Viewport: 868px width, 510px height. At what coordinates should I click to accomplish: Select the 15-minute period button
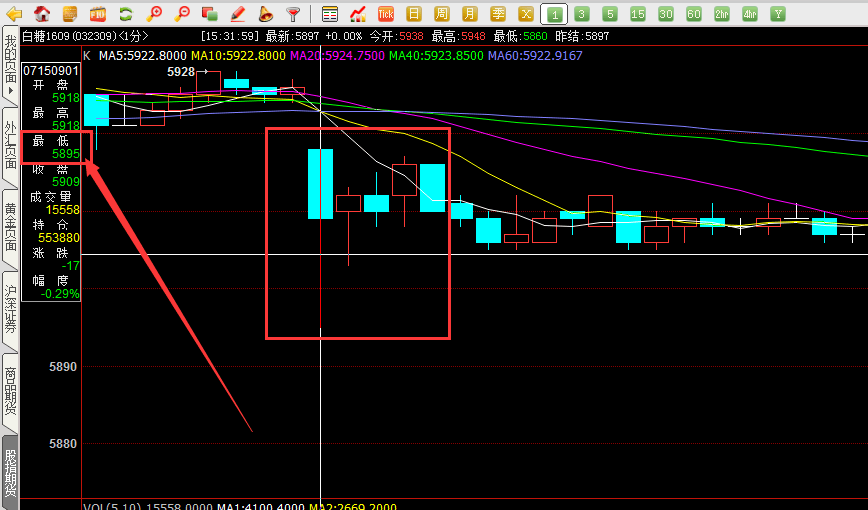pos(638,14)
